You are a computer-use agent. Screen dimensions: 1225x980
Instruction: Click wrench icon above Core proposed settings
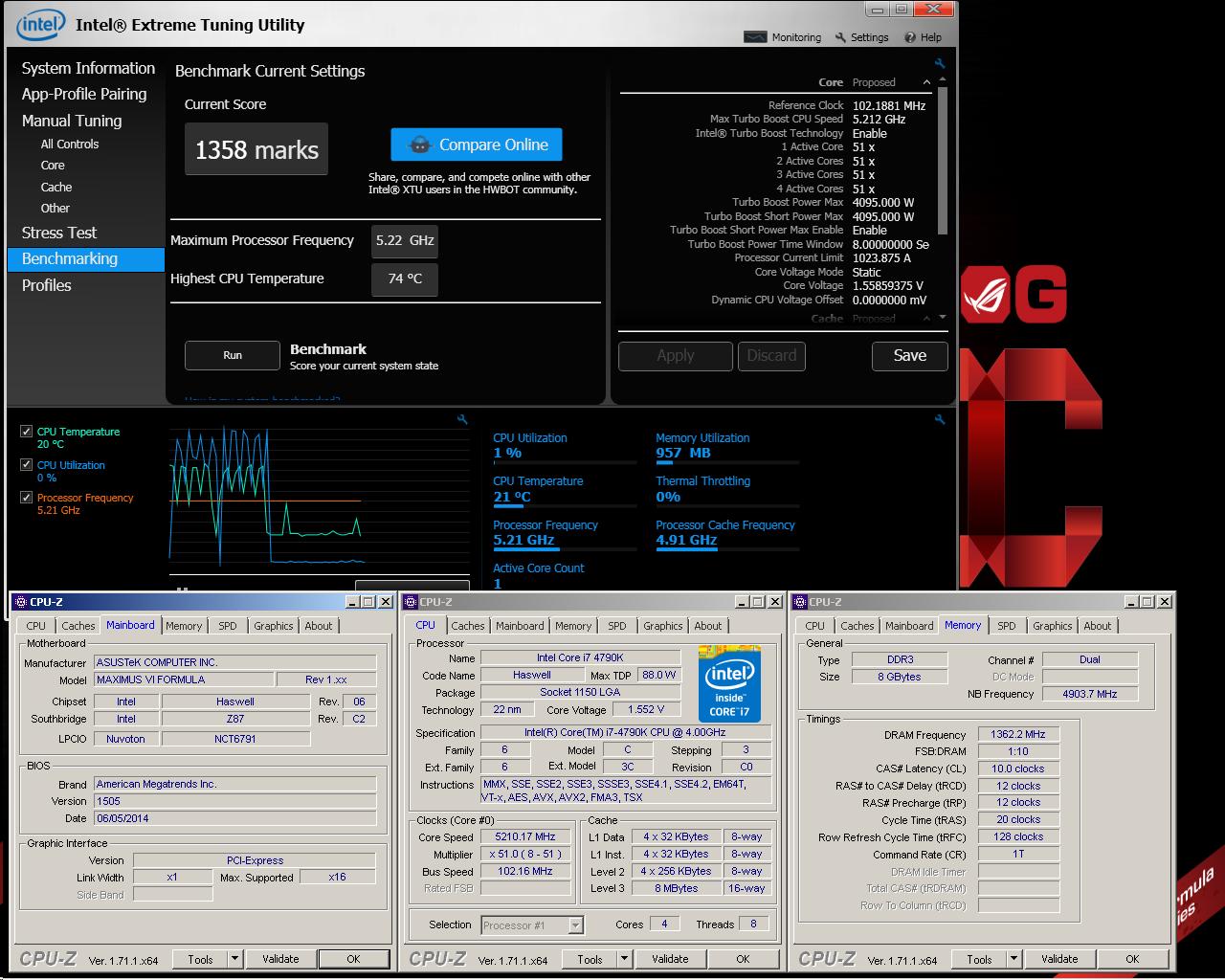point(940,64)
